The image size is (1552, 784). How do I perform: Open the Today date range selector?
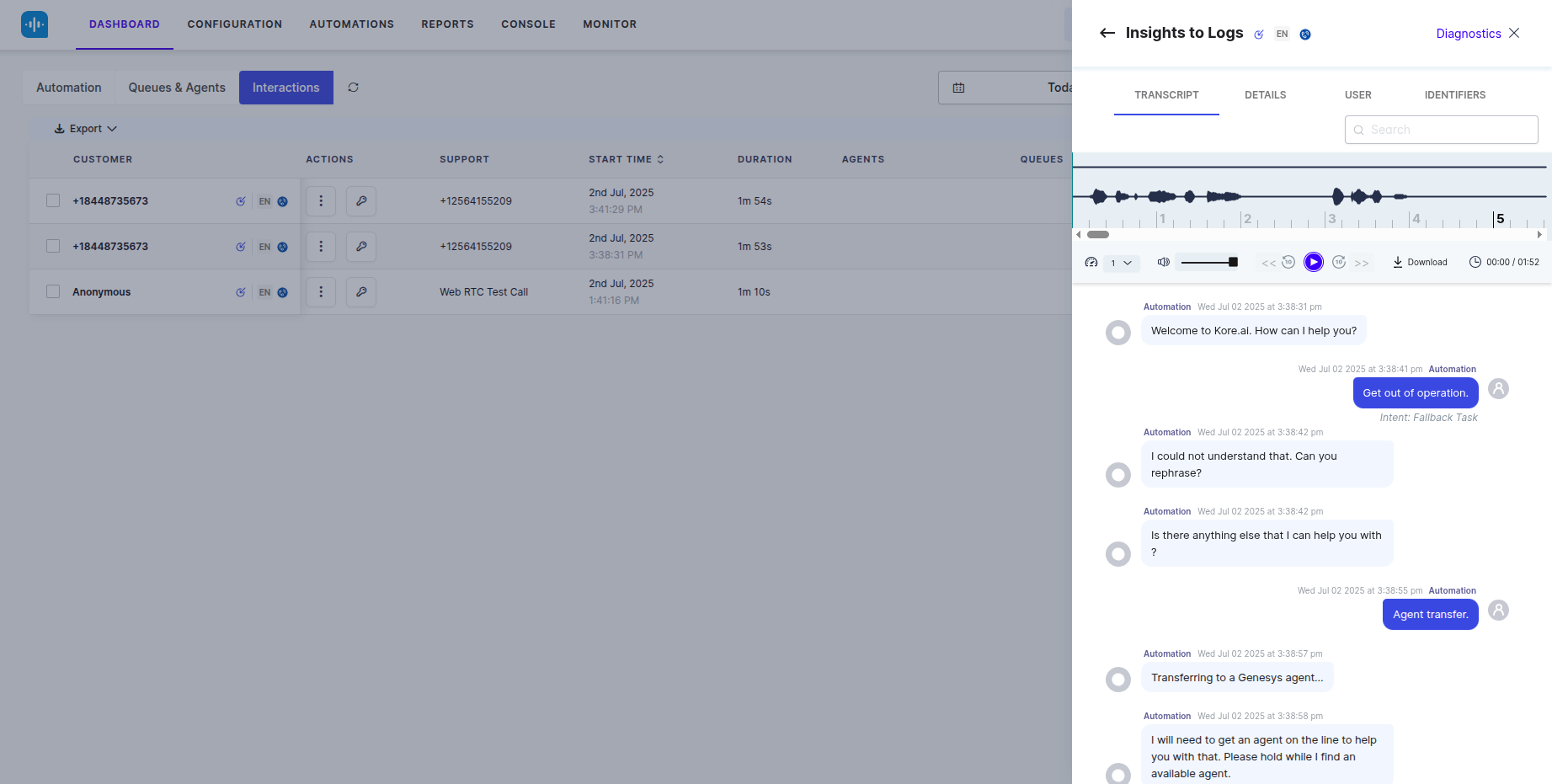1005,88
